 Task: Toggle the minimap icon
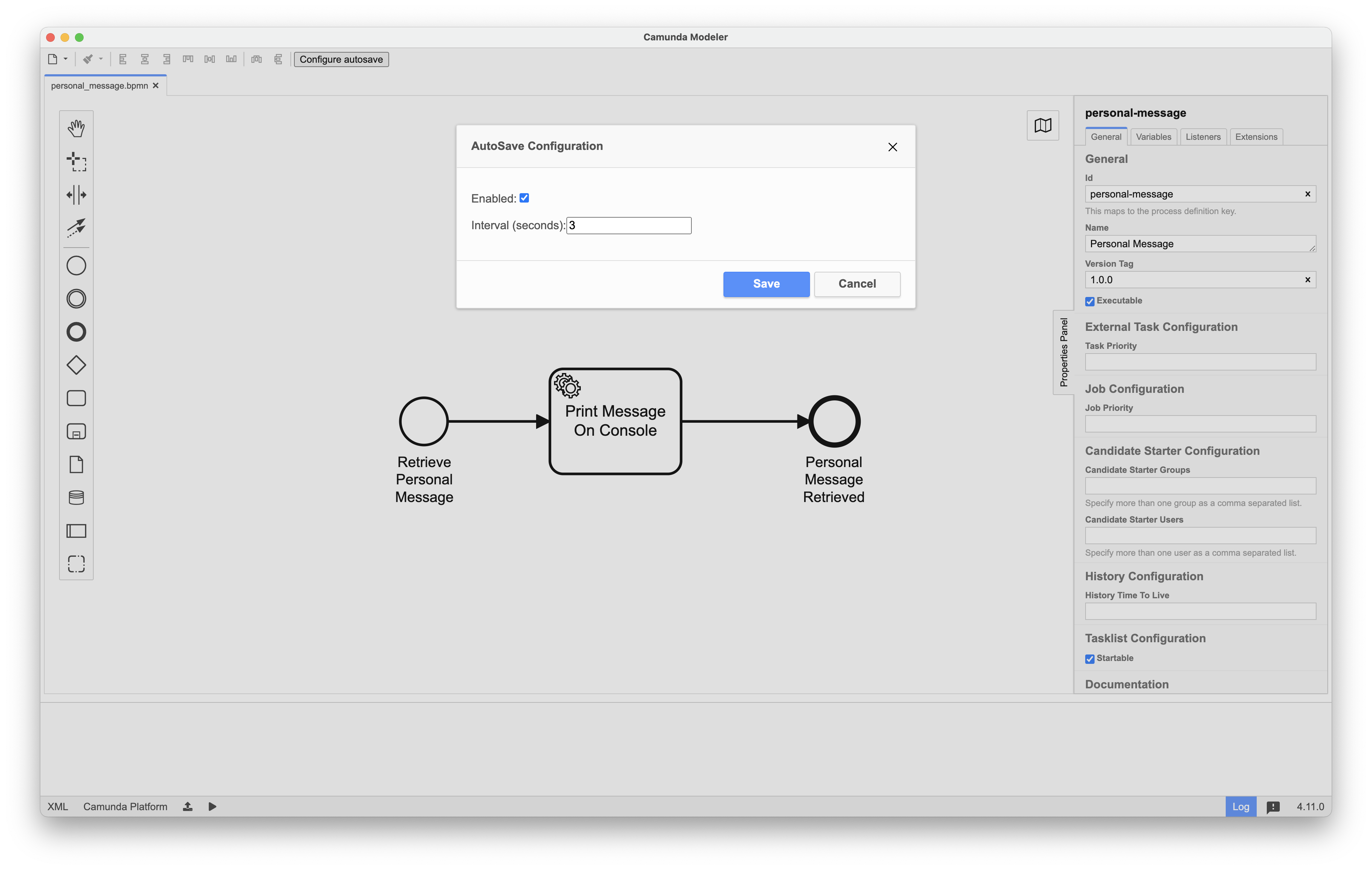click(x=1043, y=125)
